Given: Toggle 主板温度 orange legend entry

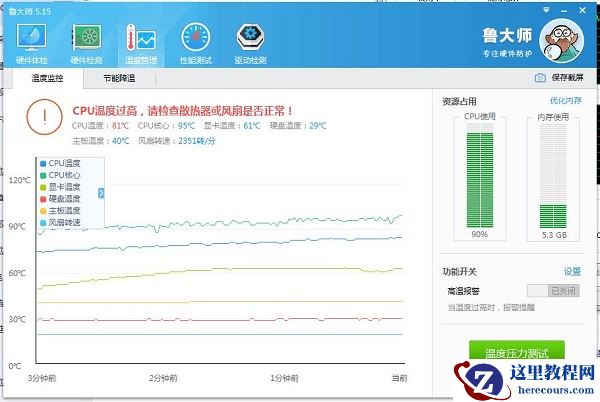Looking at the screenshot, I should (x=60, y=211).
